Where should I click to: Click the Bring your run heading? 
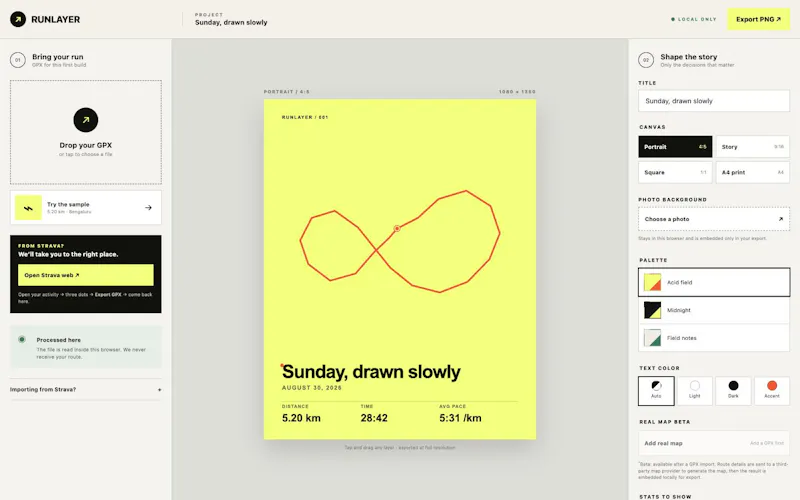[58, 57]
